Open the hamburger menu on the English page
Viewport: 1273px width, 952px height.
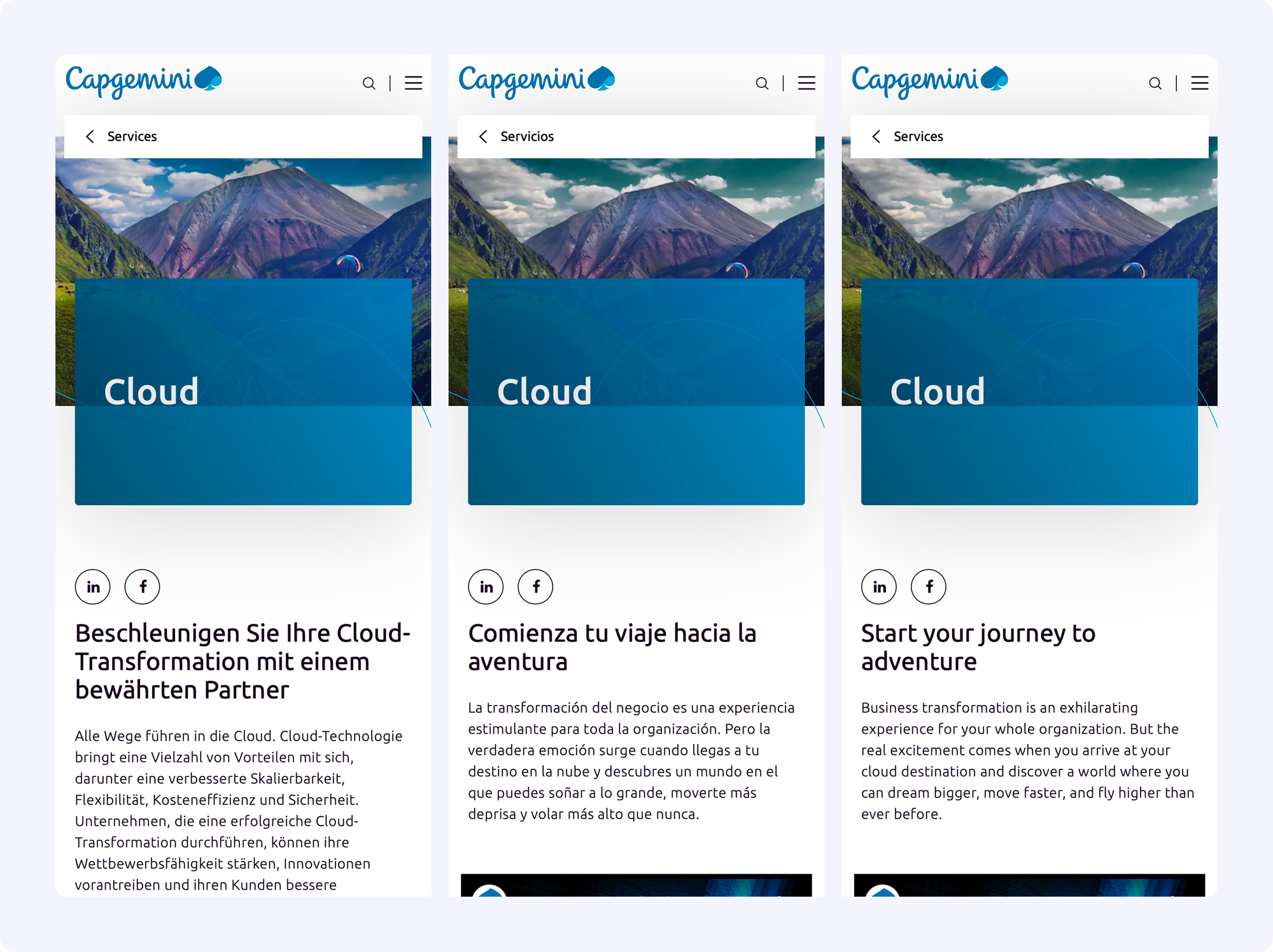[1200, 83]
